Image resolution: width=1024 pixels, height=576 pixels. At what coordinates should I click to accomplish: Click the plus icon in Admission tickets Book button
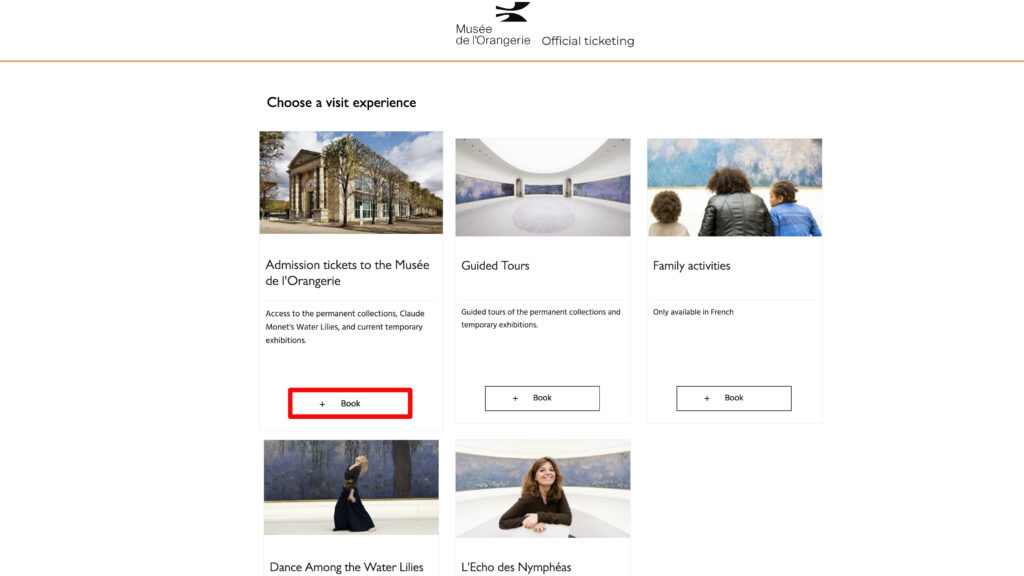click(x=322, y=404)
